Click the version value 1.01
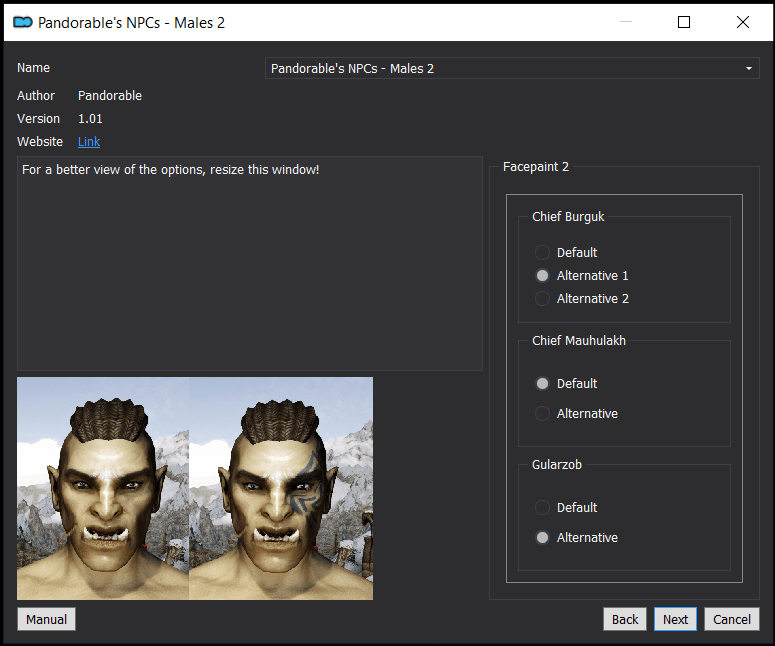The image size is (775, 646). point(90,119)
